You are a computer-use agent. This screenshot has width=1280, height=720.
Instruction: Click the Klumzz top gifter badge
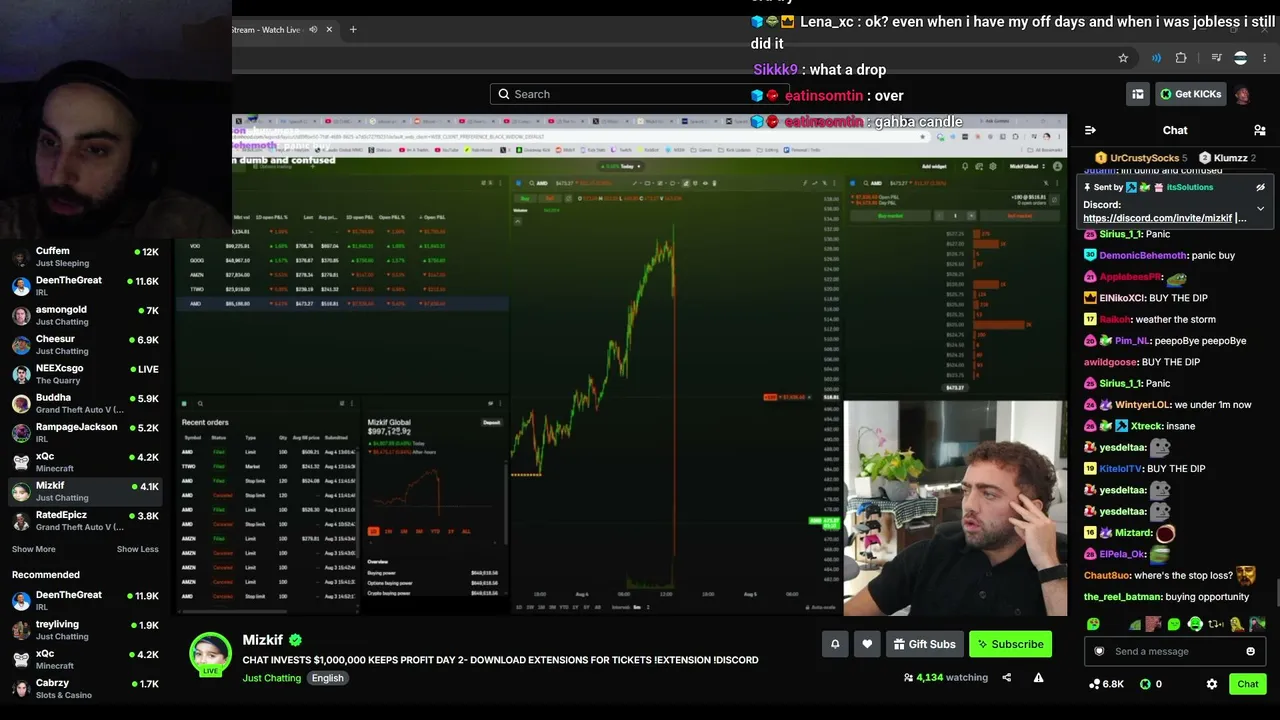pyautogui.click(x=1228, y=158)
